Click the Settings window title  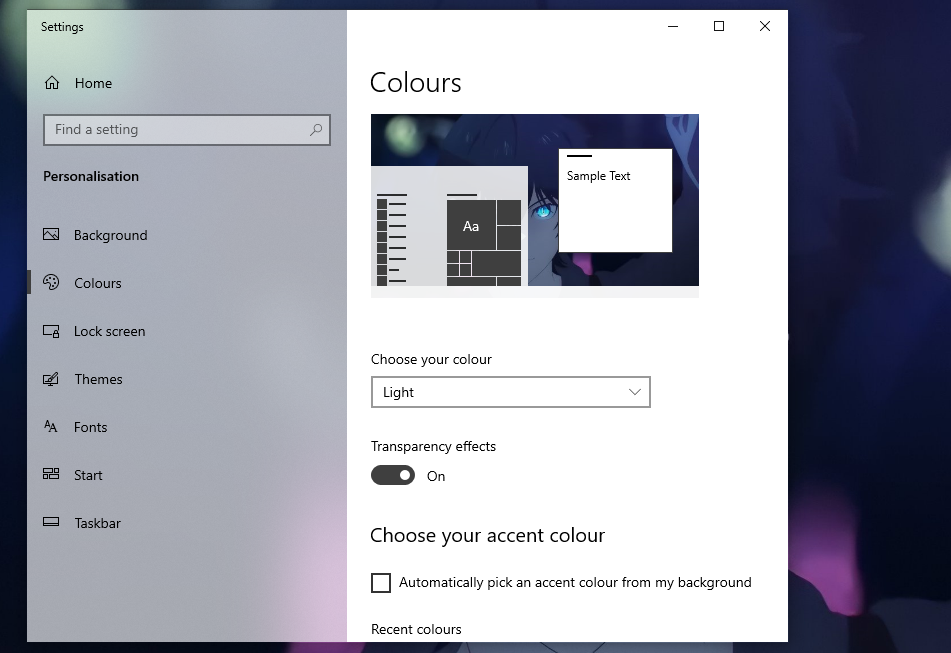pyautogui.click(x=62, y=27)
